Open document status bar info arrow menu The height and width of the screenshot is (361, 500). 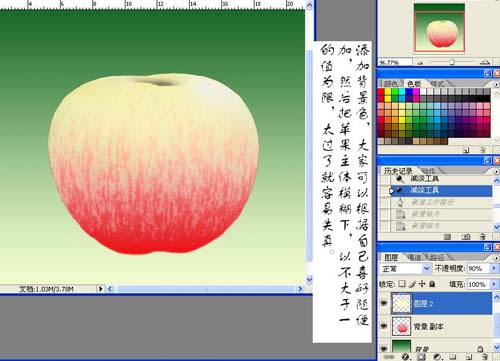[x=100, y=289]
